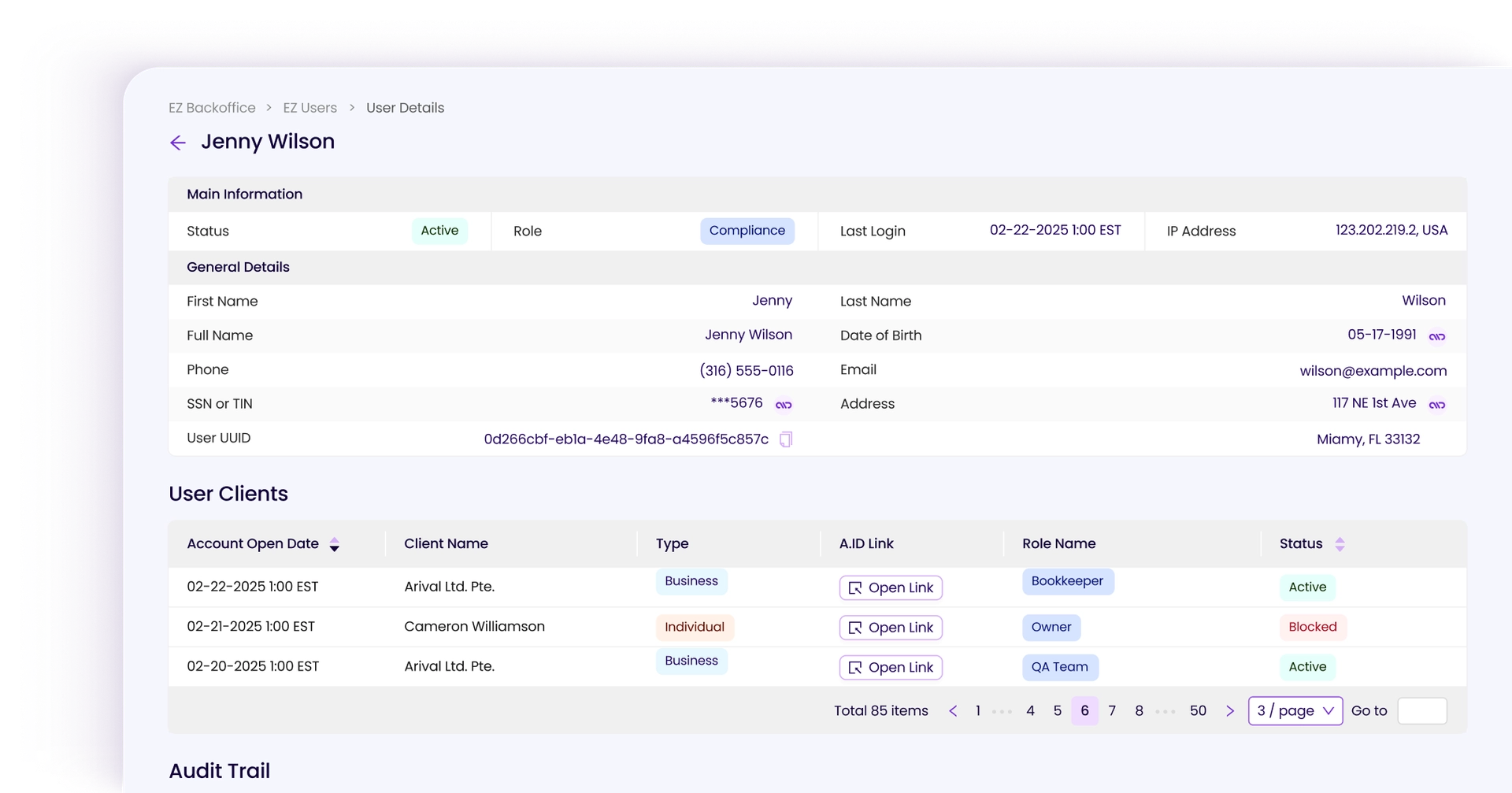The image size is (1512, 793).
Task: Select page 1 in pagination
Action: 978,711
